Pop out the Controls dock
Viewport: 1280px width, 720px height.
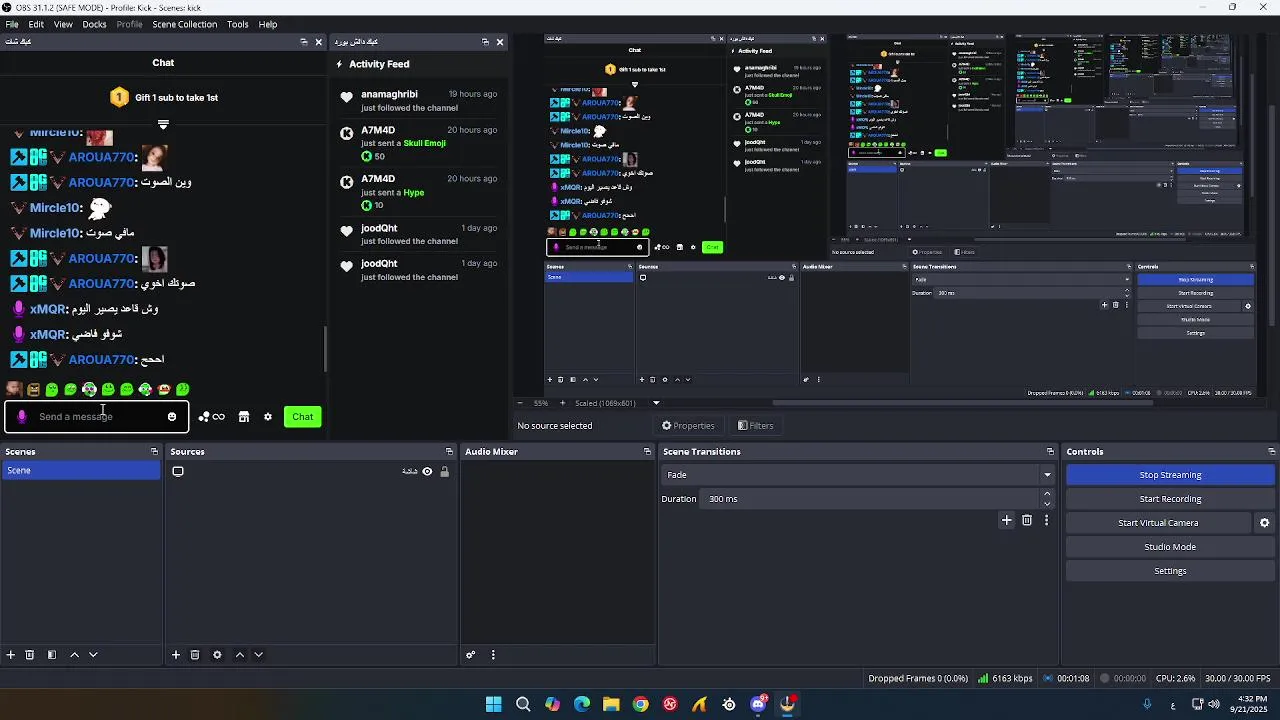pyautogui.click(x=1271, y=452)
